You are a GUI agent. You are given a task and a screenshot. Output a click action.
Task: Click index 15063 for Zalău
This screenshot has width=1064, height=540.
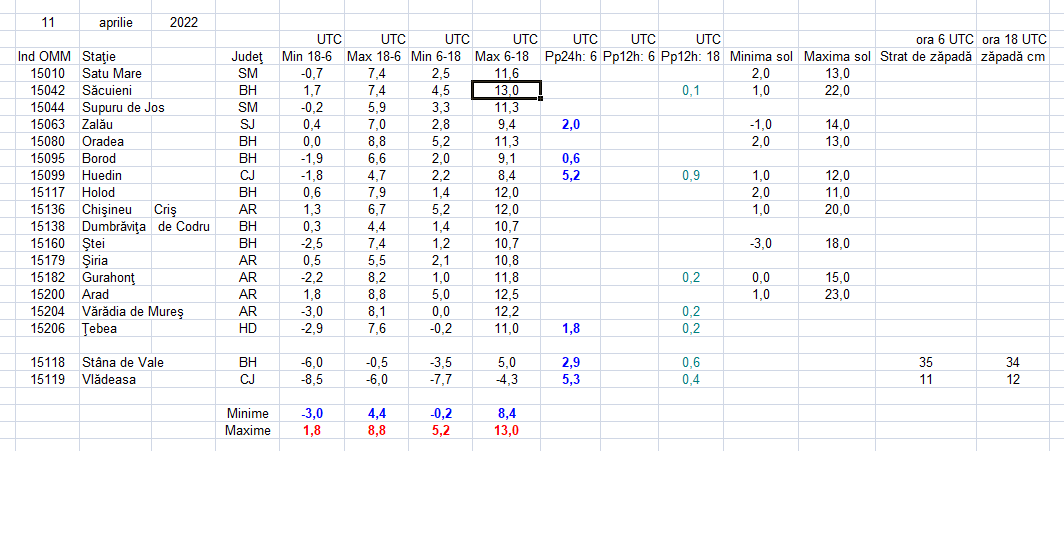coord(48,124)
